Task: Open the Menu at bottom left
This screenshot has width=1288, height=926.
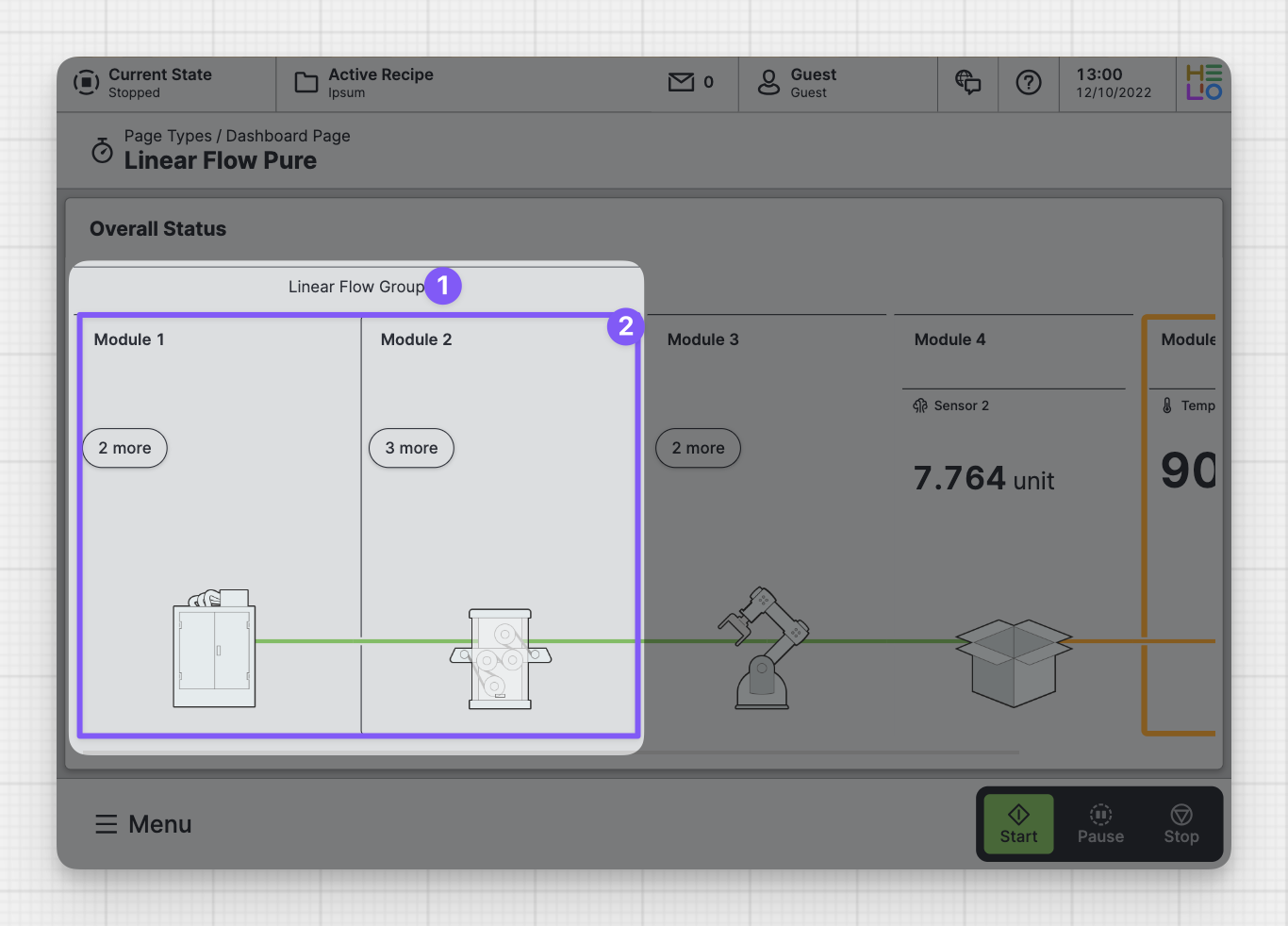Action: (143, 824)
